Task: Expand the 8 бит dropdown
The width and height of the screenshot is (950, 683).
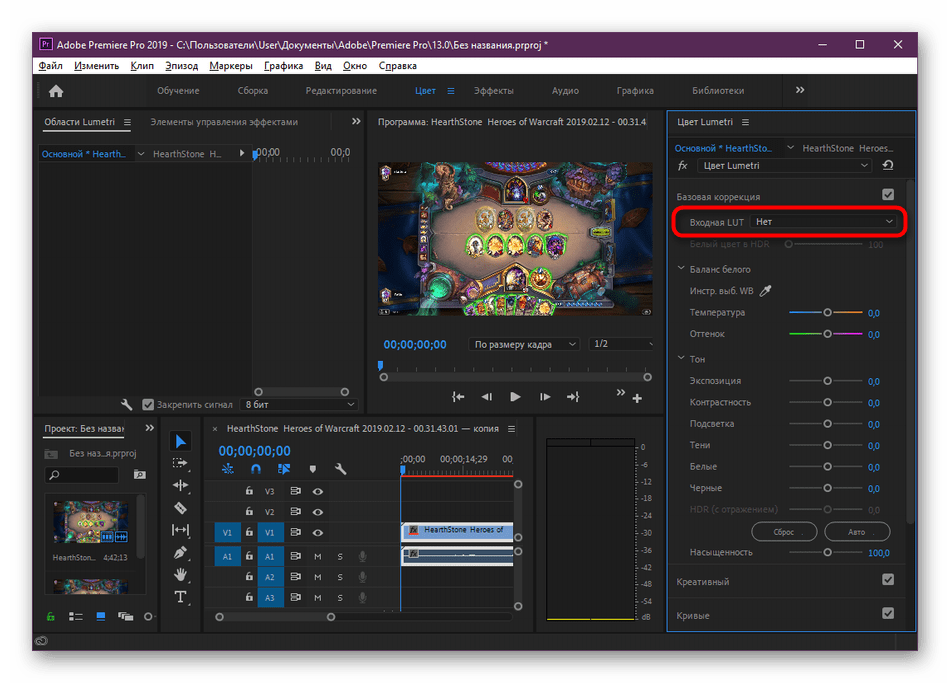Action: [x=299, y=405]
